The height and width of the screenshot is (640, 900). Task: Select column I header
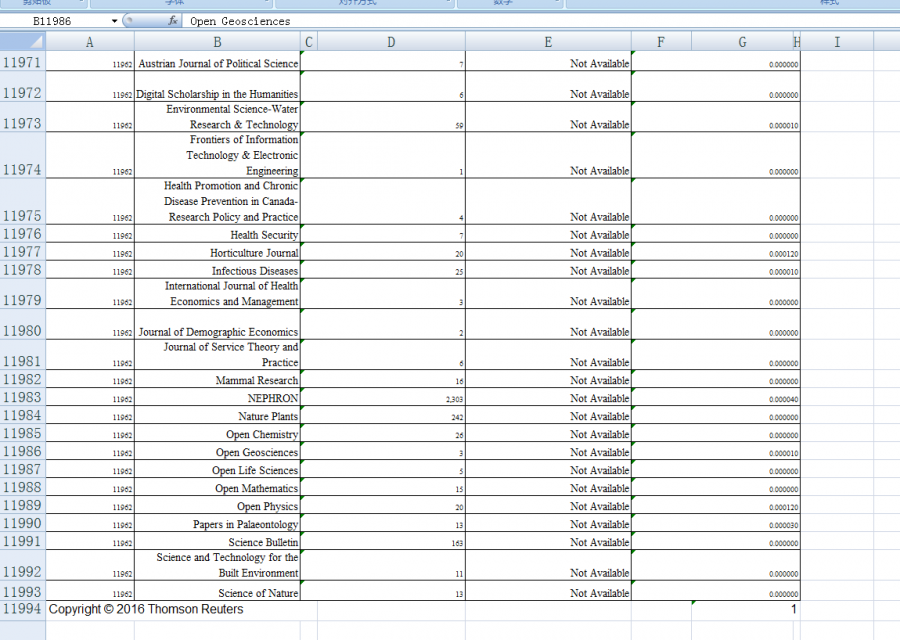point(837,42)
